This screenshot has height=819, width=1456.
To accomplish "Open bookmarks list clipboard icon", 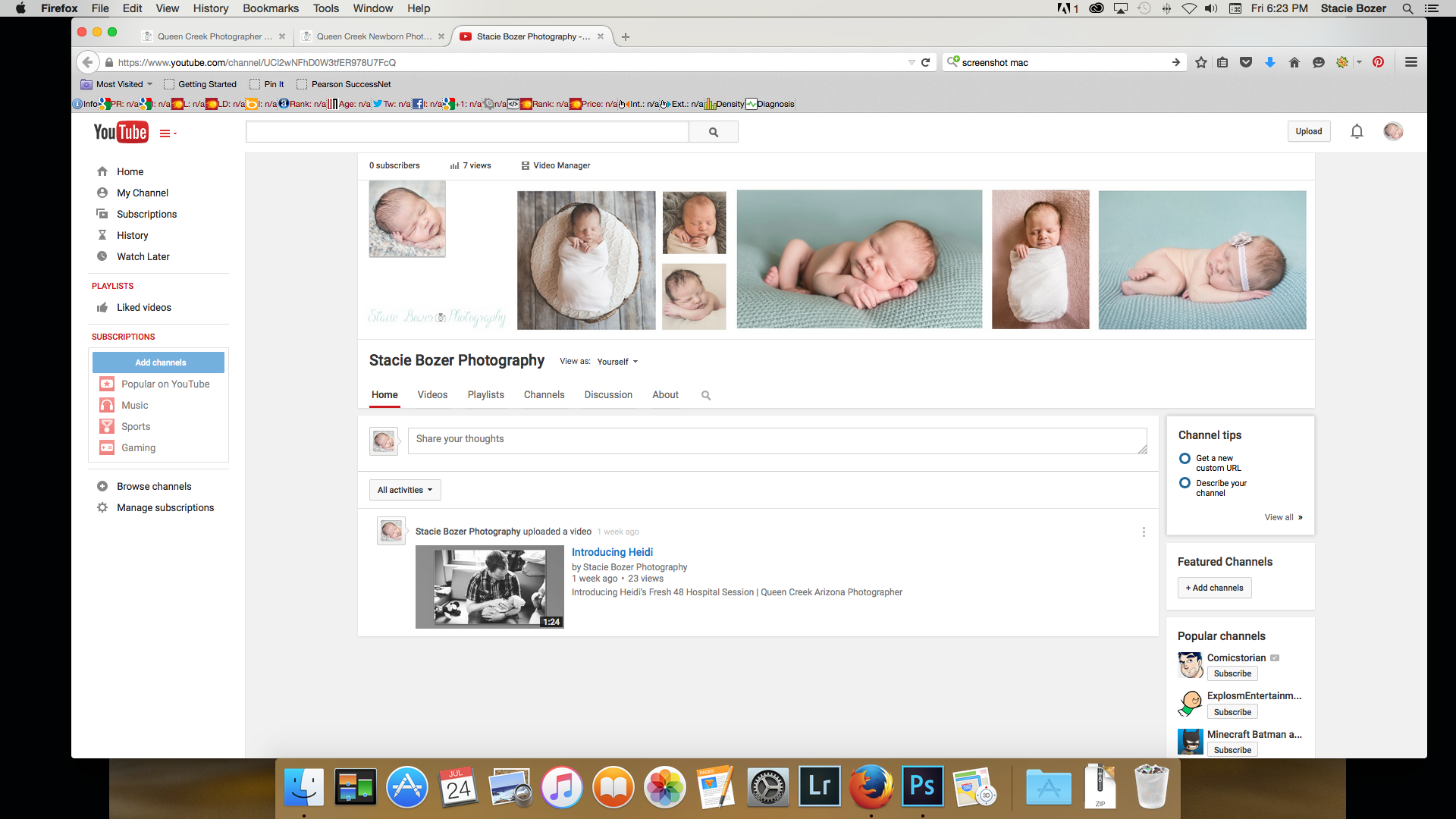I will [1222, 62].
